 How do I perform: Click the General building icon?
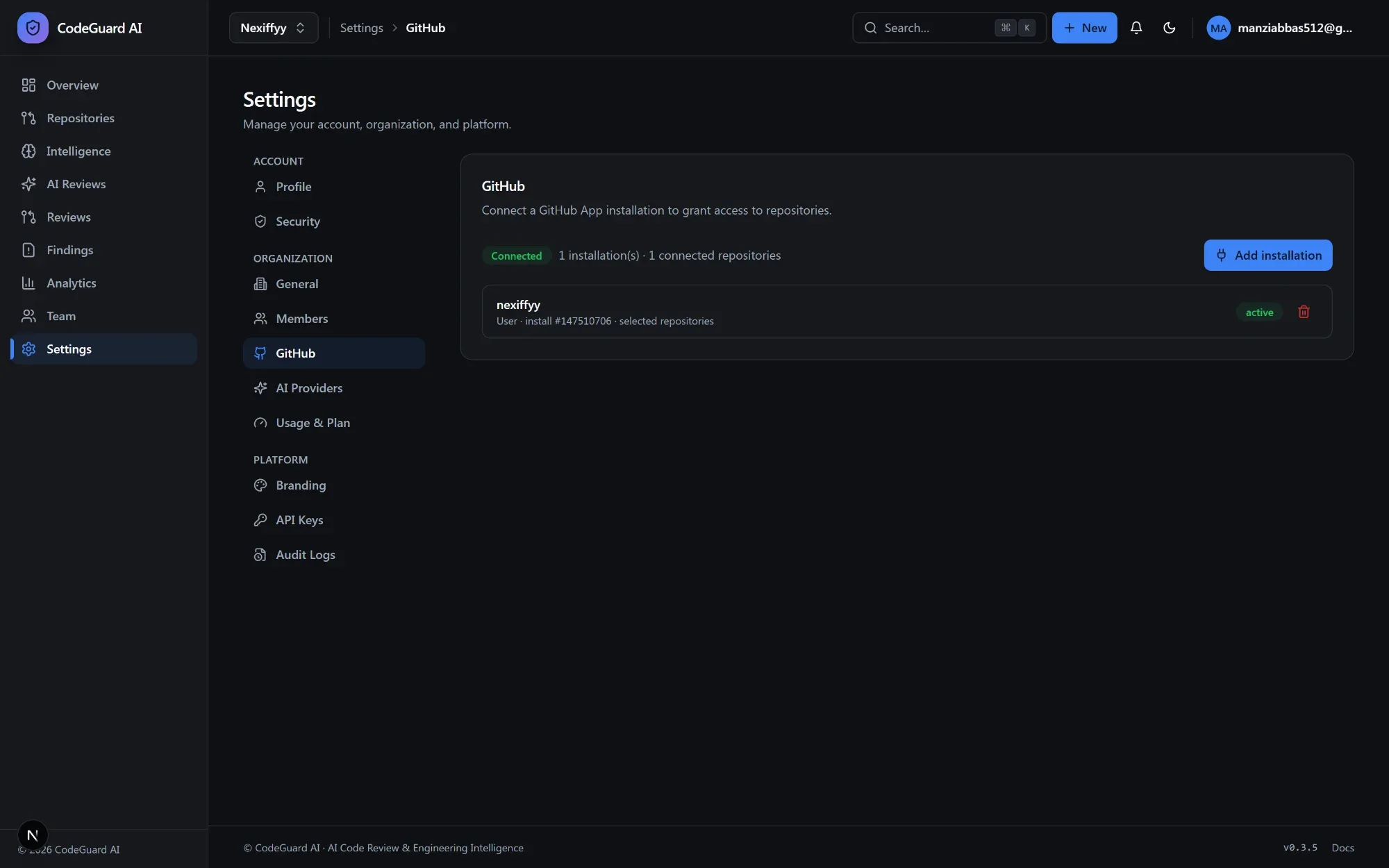[260, 284]
